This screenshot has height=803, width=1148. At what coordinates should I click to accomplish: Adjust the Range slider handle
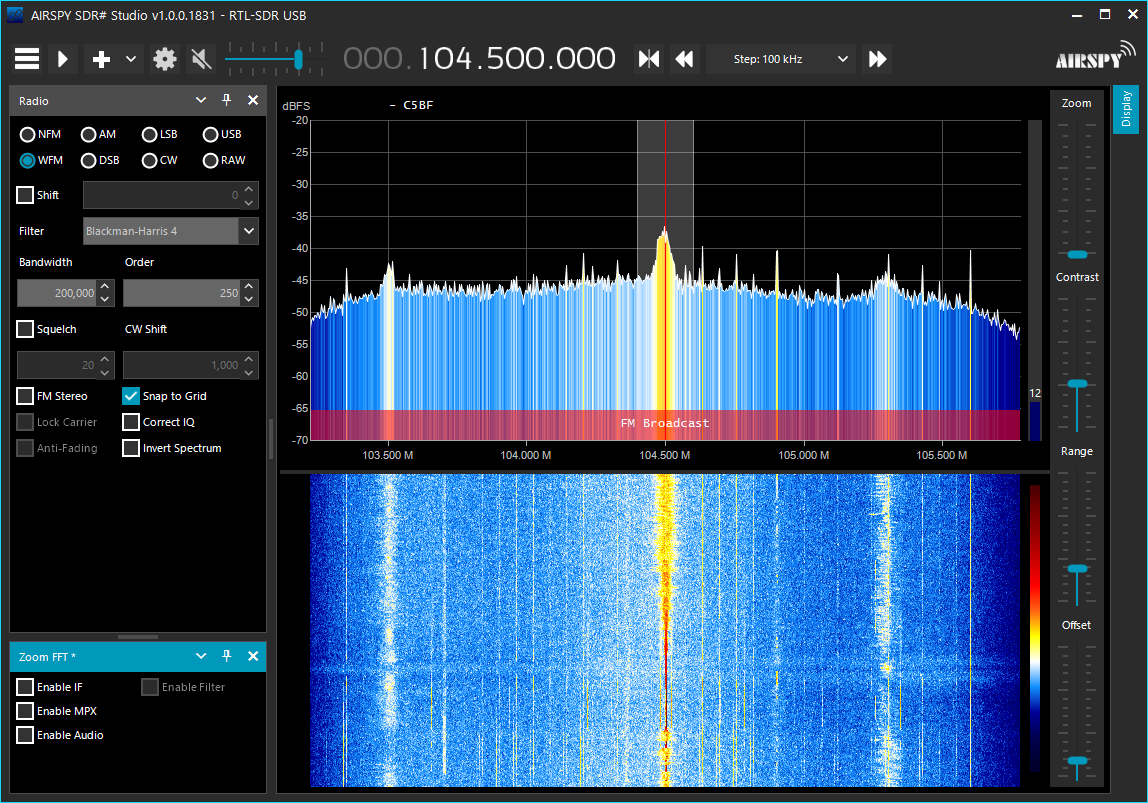[1077, 569]
